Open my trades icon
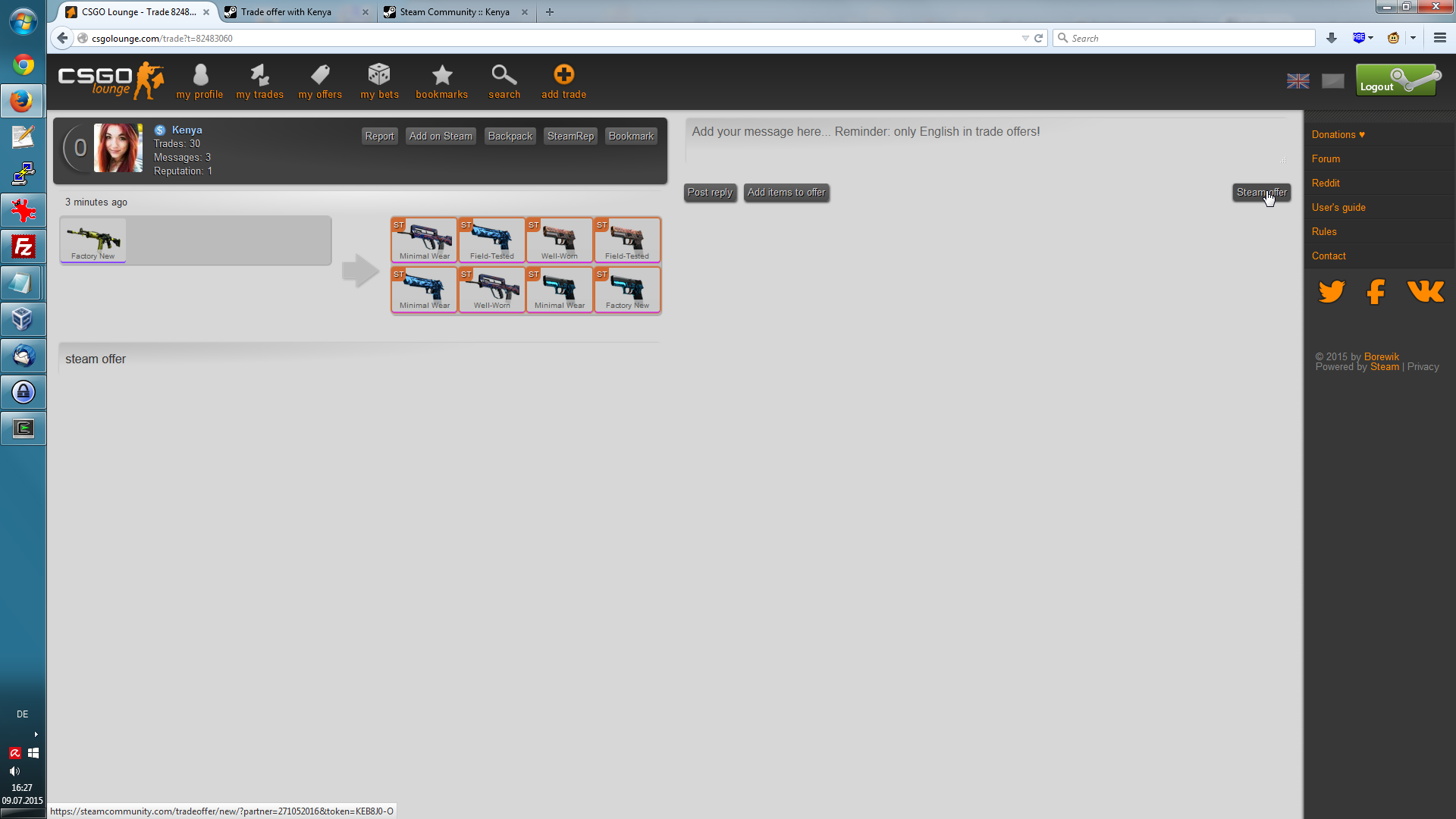The width and height of the screenshot is (1456, 819). click(259, 75)
